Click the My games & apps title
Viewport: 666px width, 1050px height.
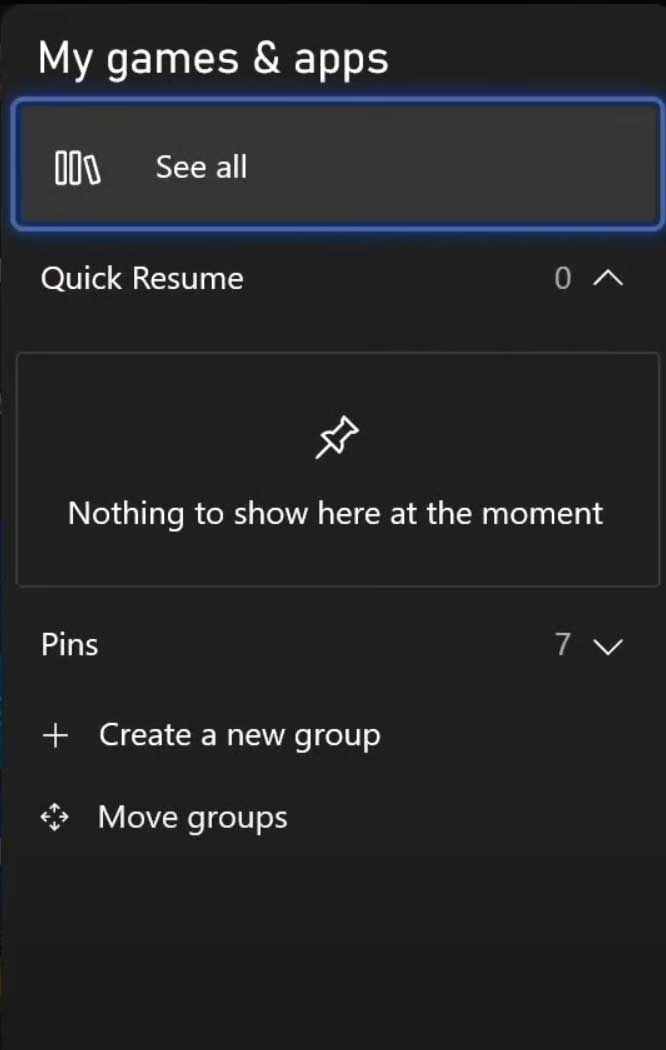pos(213,59)
